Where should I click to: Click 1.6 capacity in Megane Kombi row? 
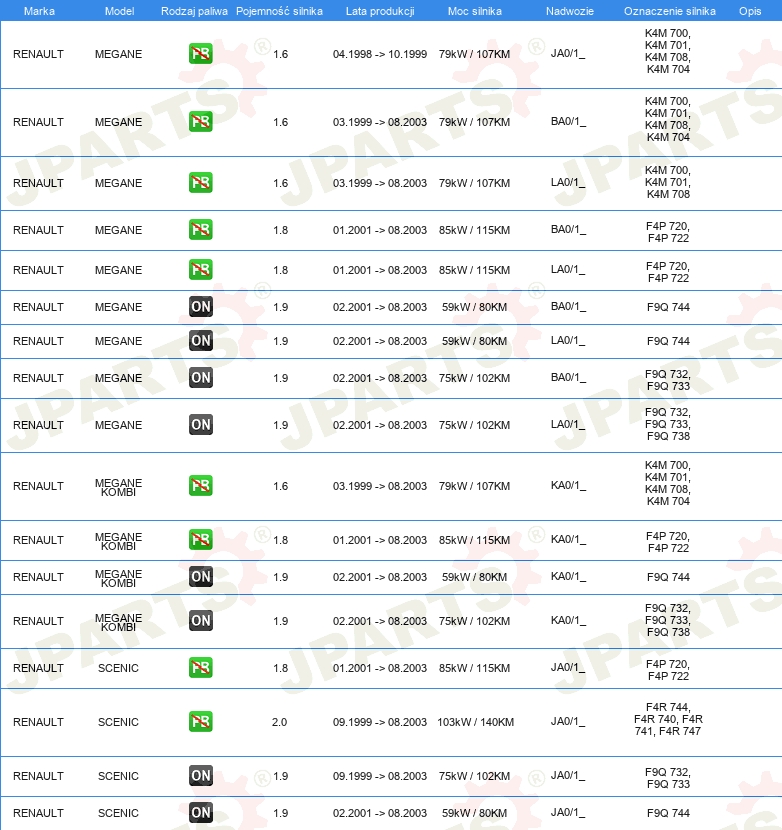click(x=281, y=486)
